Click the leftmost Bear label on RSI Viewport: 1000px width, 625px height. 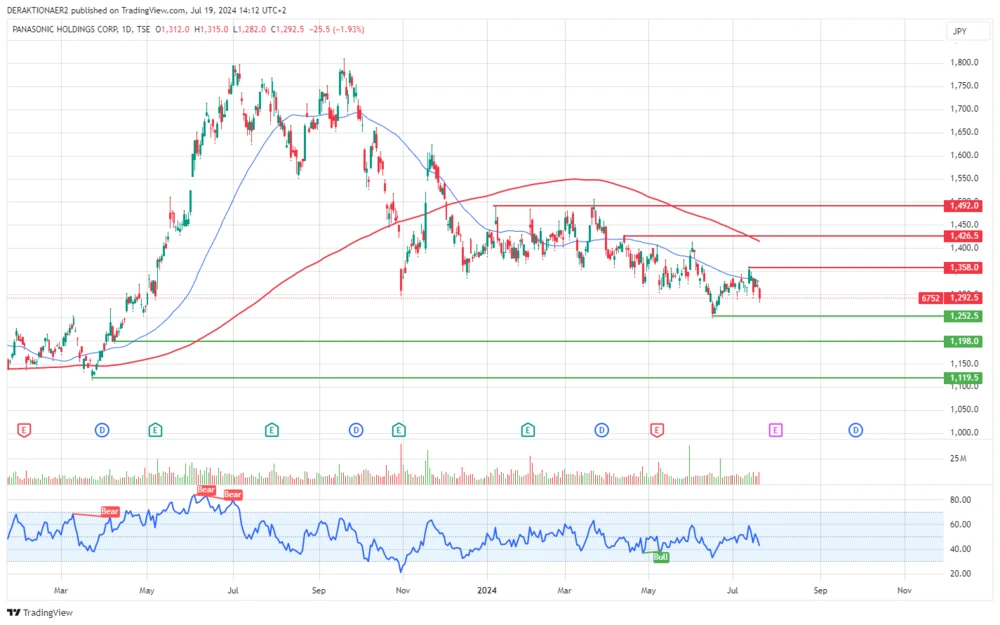[x=110, y=511]
